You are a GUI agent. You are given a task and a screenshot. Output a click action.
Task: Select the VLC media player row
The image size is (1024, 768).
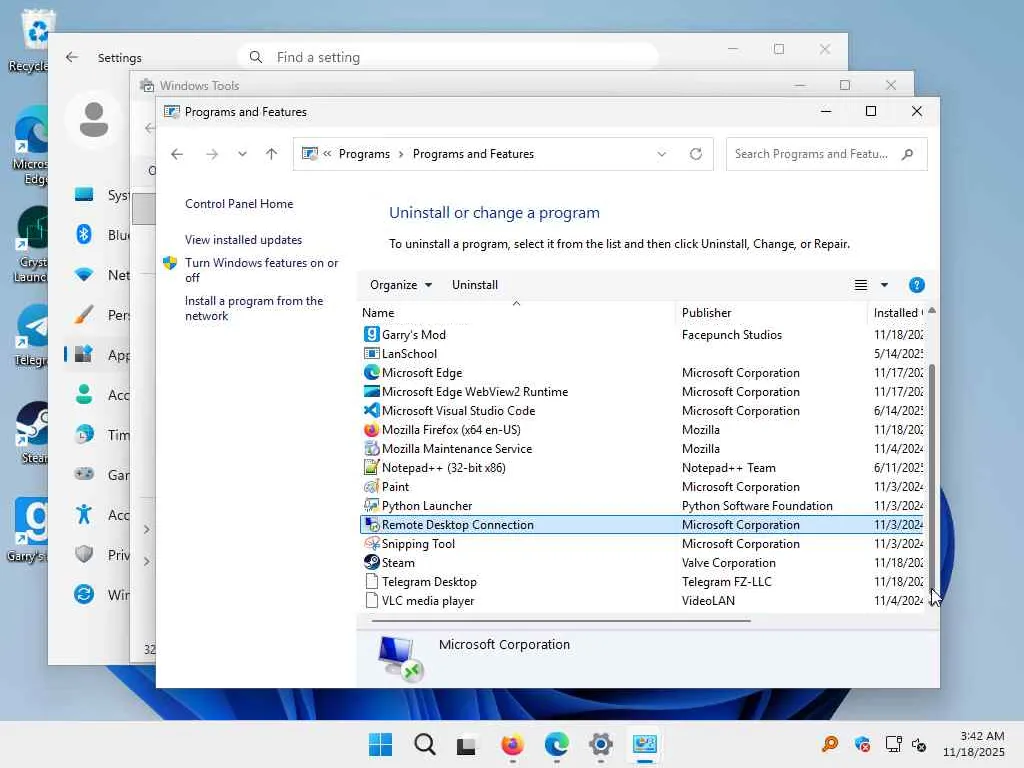[641, 600]
